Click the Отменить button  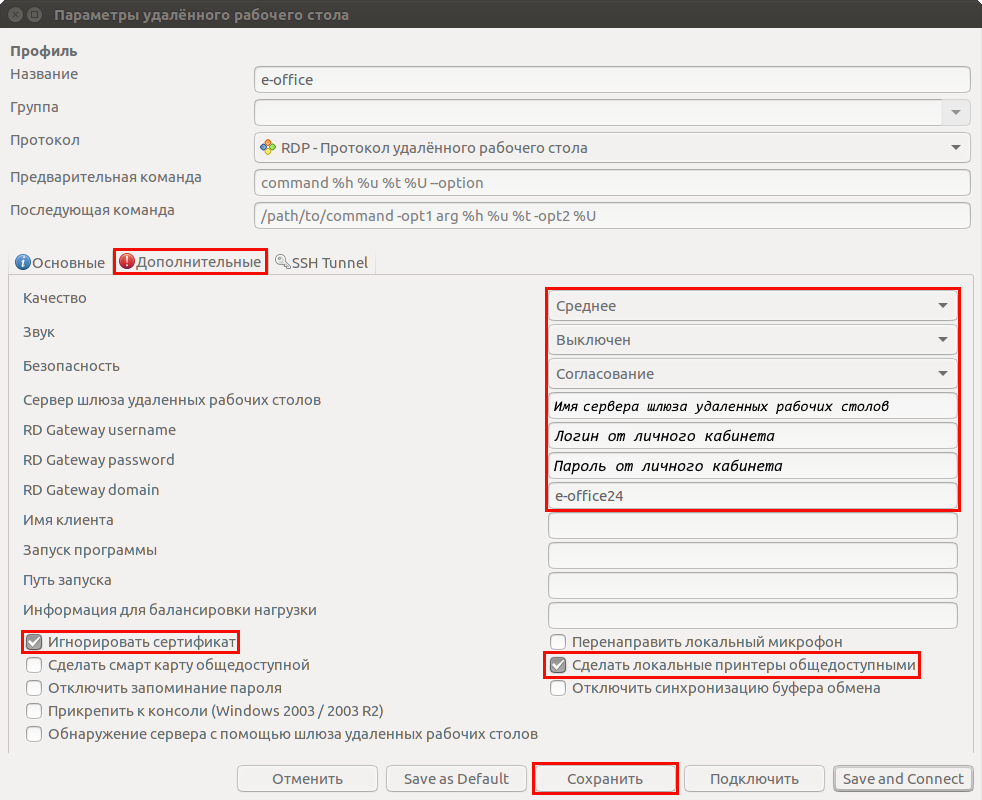click(x=307, y=779)
